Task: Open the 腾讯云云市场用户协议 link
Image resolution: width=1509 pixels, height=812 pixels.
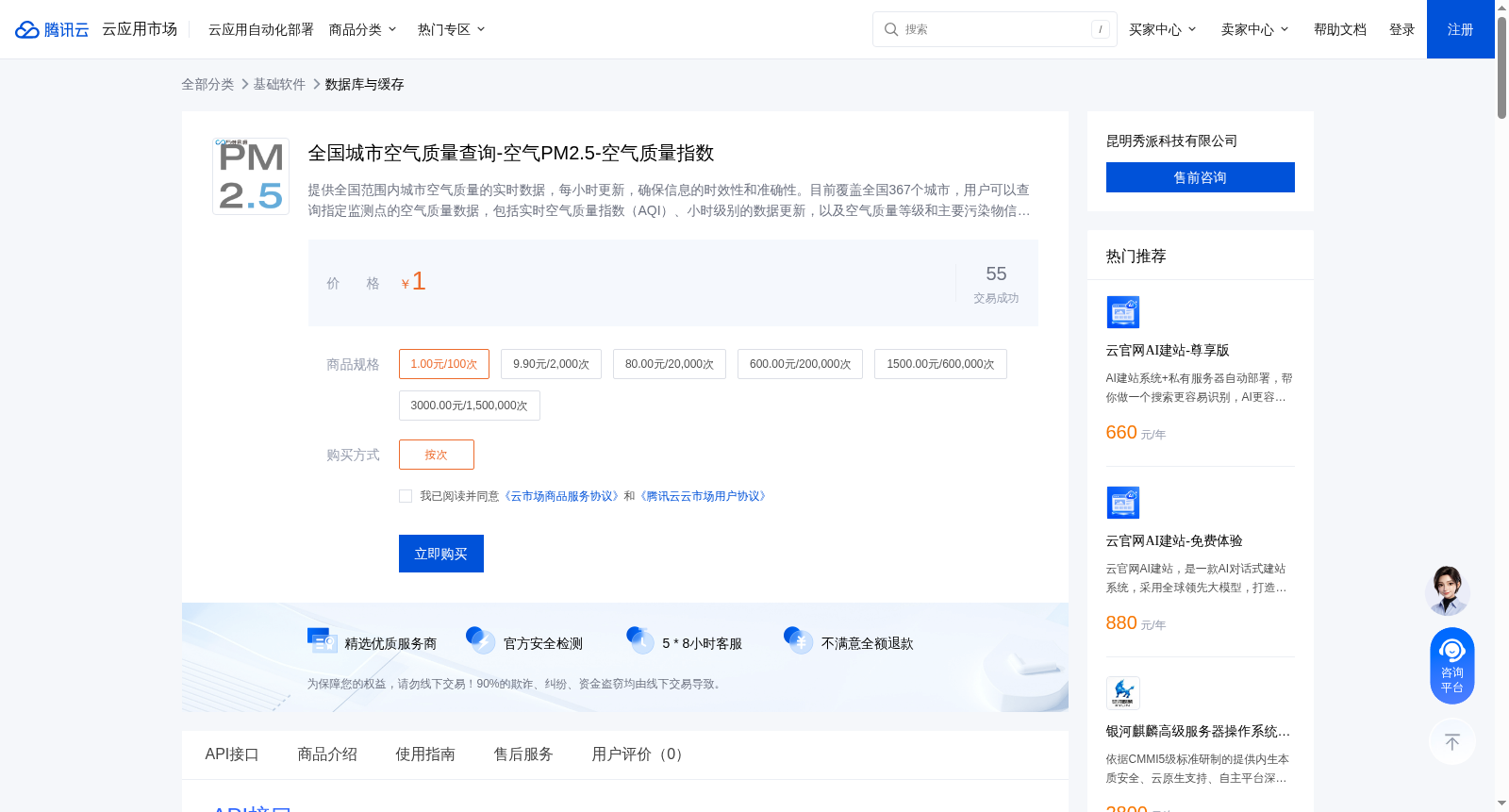Action: (x=704, y=496)
